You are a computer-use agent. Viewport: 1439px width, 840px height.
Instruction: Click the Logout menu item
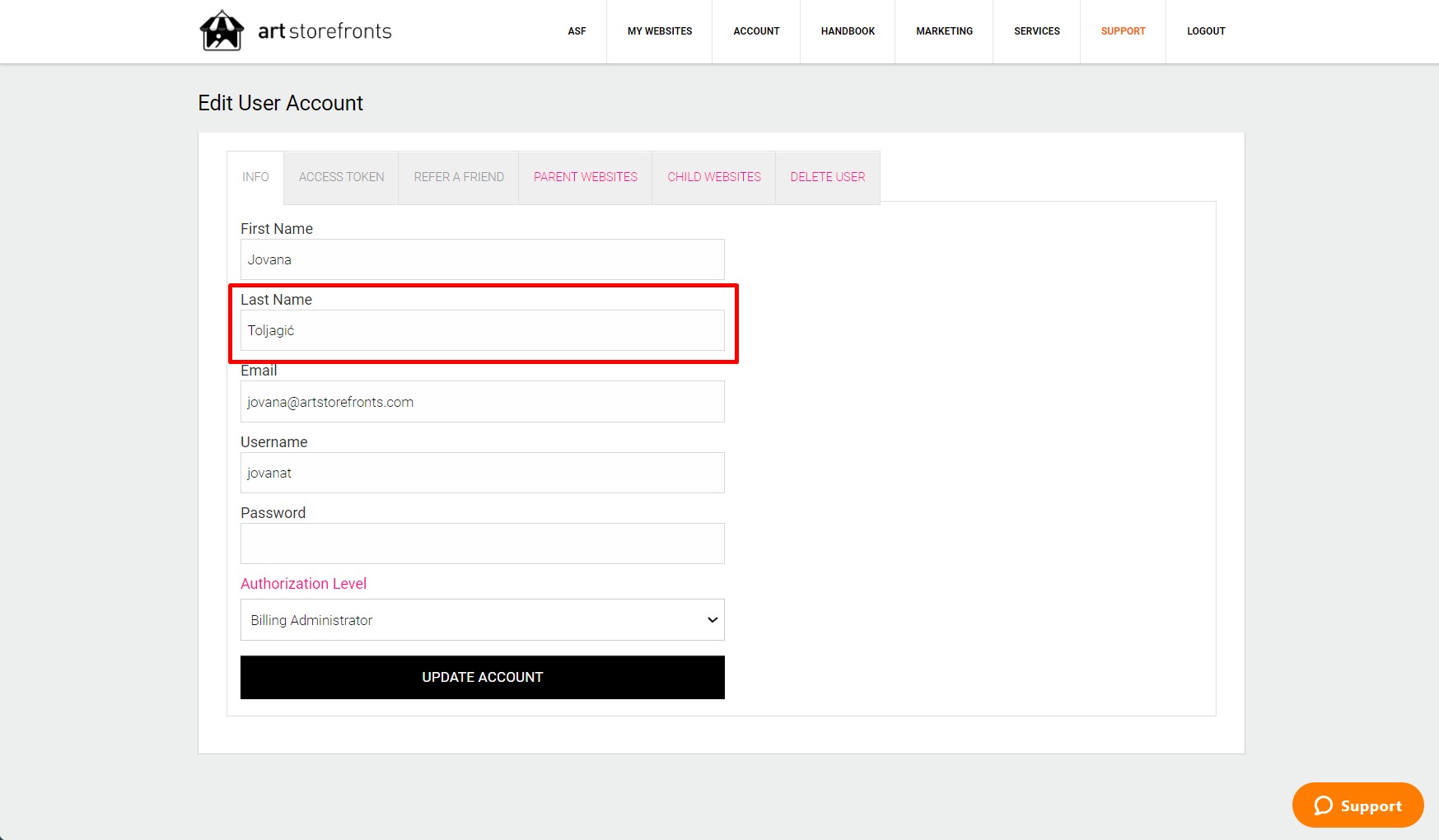(x=1205, y=31)
